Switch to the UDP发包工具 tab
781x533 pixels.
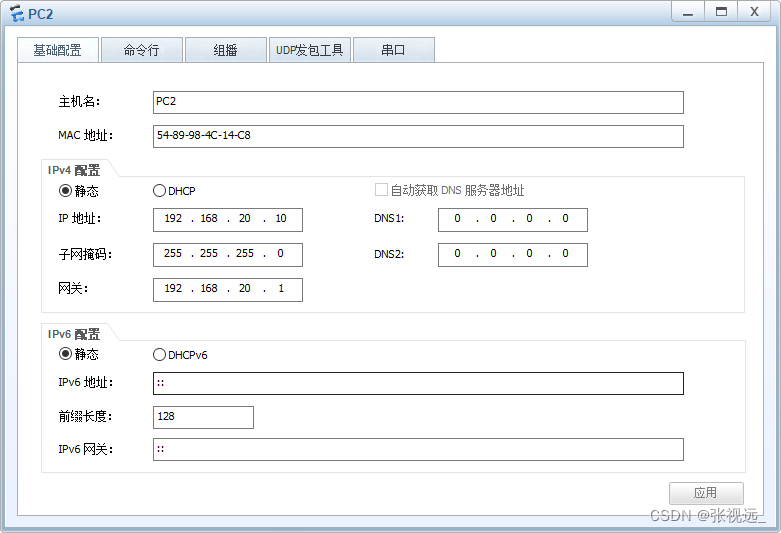[x=310, y=50]
